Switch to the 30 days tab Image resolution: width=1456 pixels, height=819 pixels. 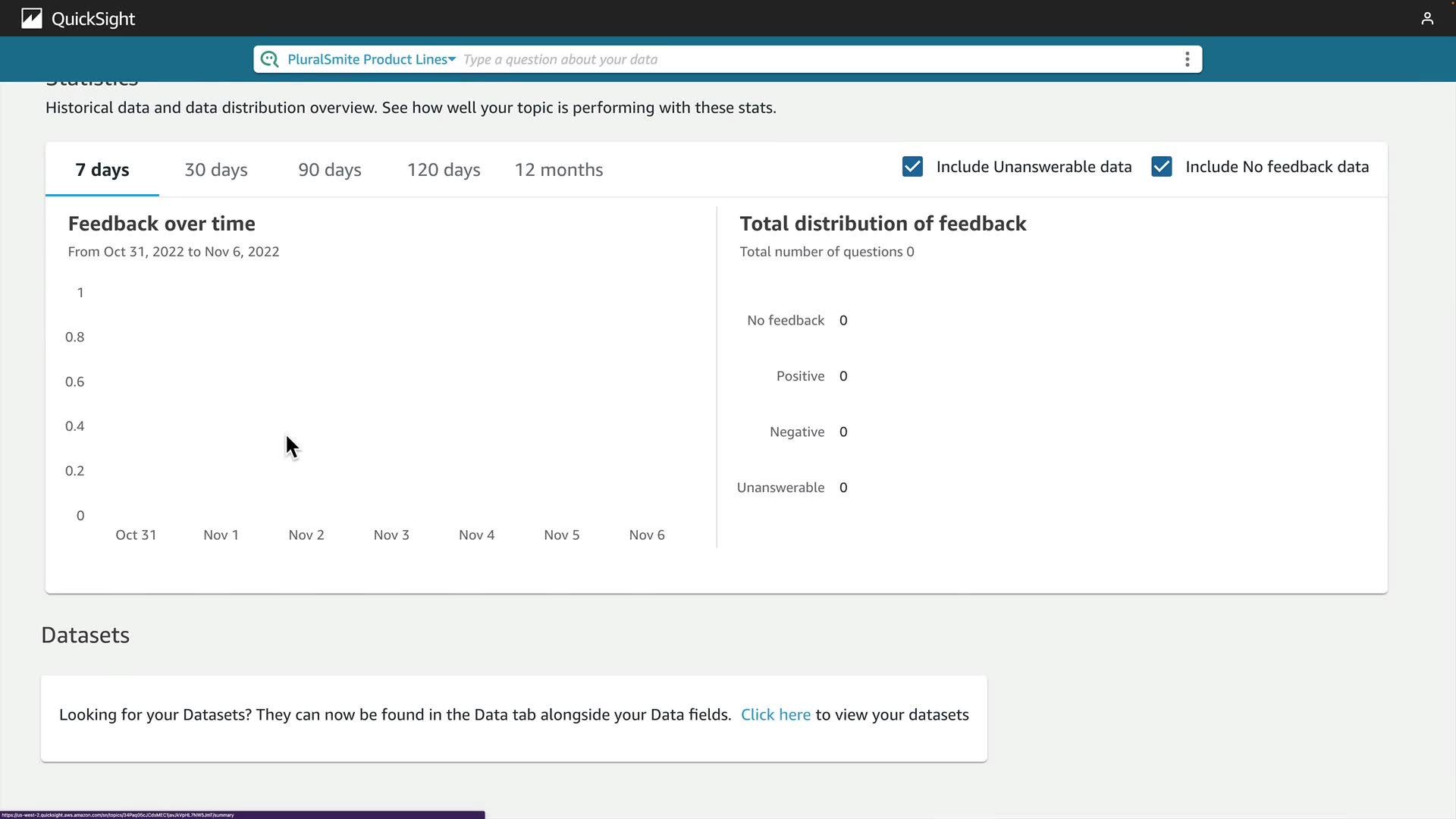click(216, 170)
